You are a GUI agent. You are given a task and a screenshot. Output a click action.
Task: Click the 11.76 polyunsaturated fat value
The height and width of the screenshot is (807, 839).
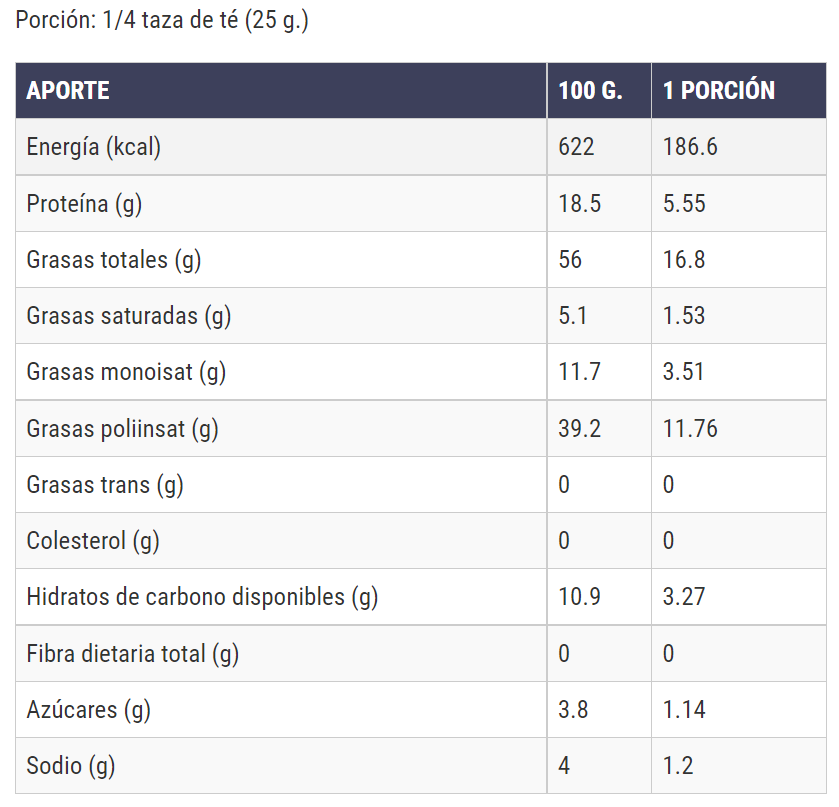(690, 429)
